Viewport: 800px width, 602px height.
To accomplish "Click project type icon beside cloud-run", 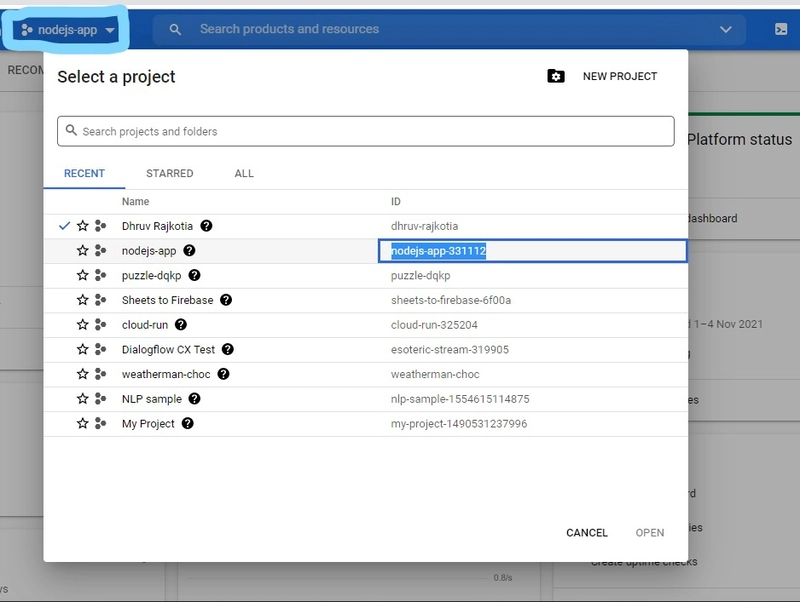I will point(101,324).
